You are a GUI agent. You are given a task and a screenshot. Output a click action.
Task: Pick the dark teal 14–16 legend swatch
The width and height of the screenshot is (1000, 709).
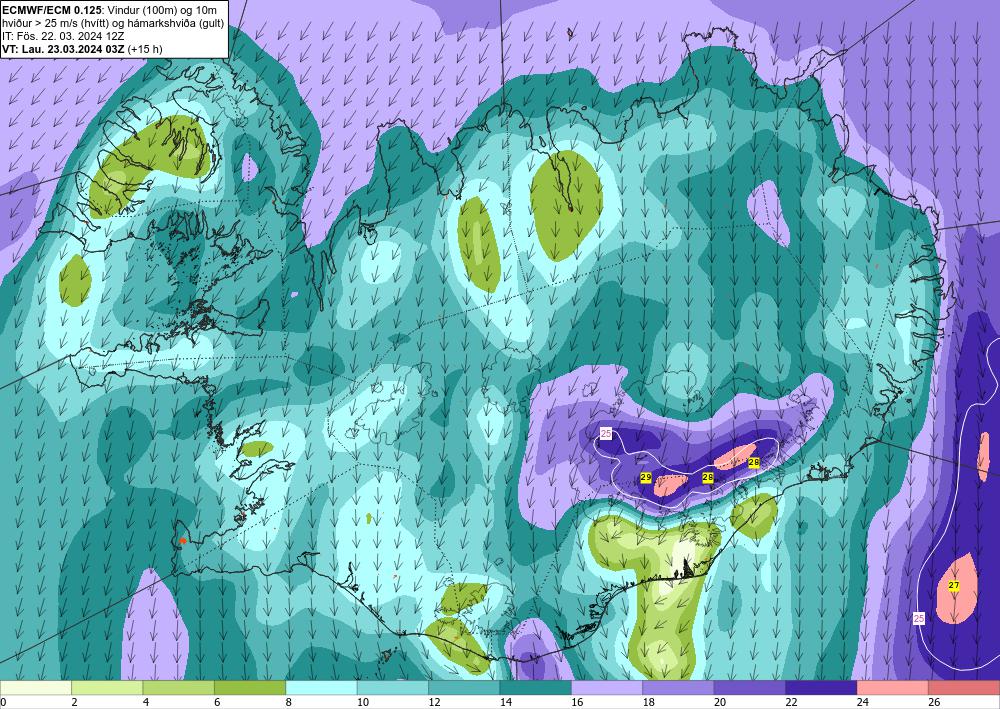coord(536,688)
